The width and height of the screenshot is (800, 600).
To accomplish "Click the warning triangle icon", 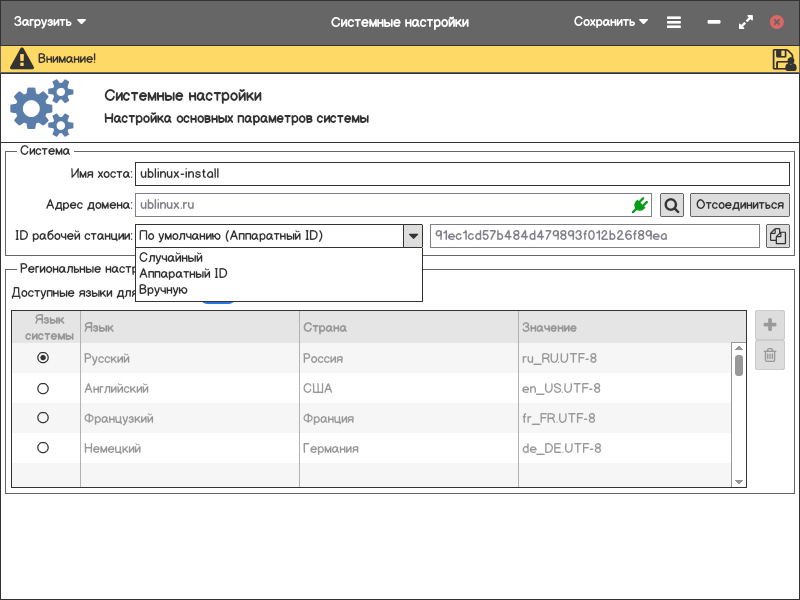I will click(x=21, y=59).
